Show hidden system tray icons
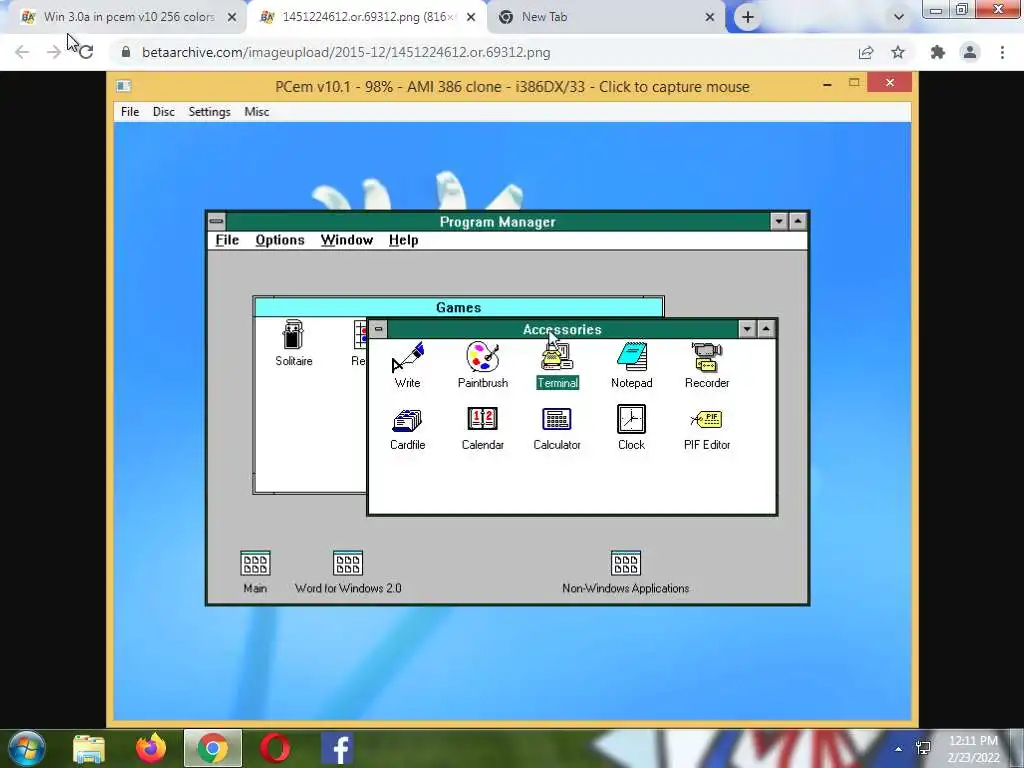 coord(899,749)
